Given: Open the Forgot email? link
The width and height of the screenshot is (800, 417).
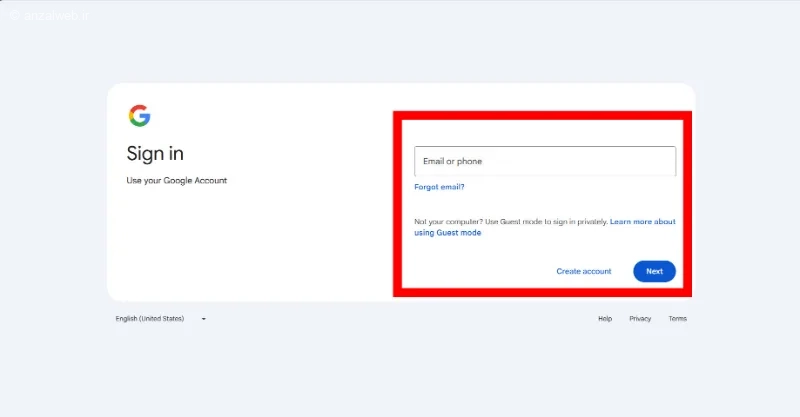Looking at the screenshot, I should [439, 187].
